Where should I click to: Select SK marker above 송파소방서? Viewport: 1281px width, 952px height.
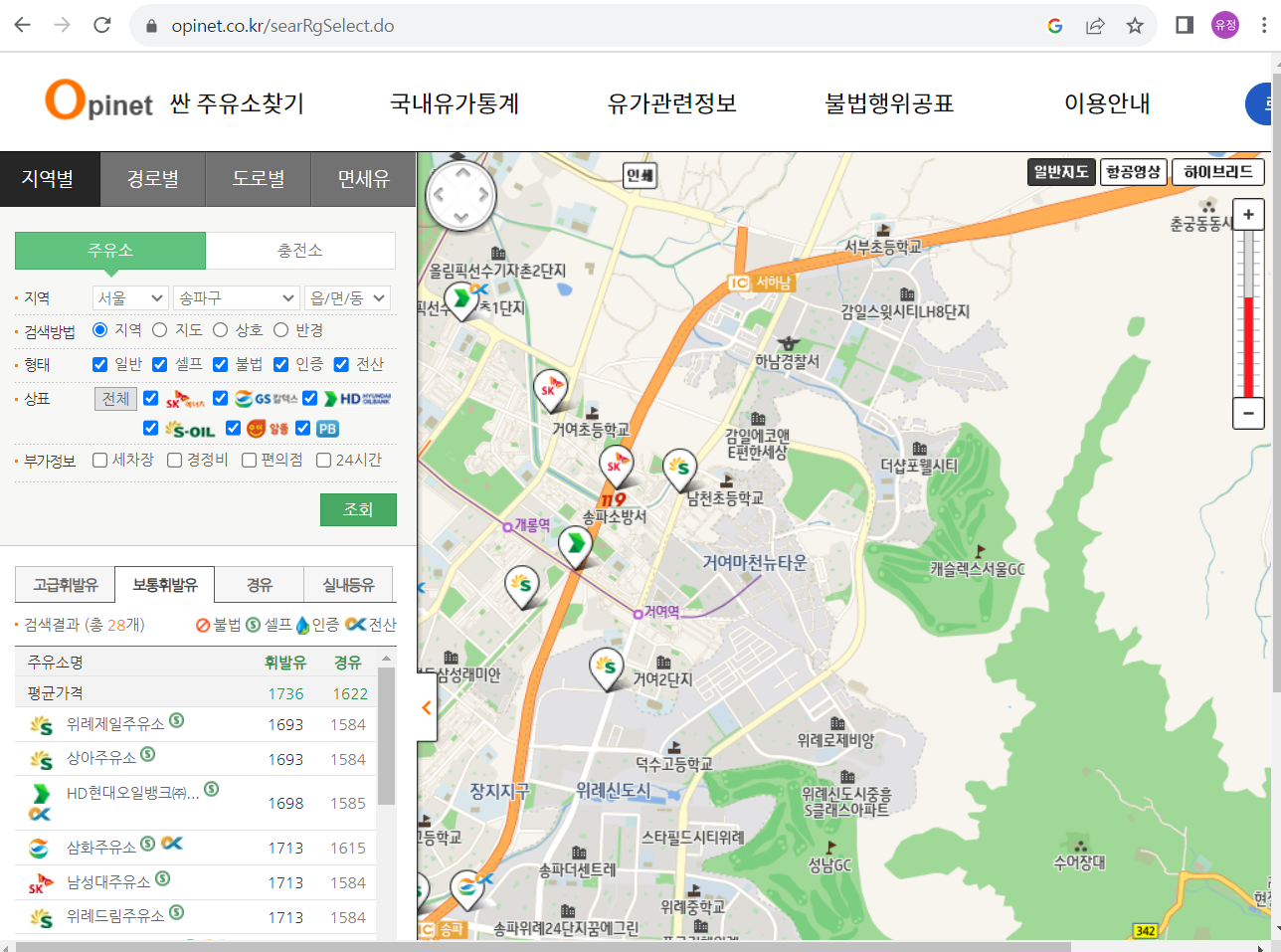pos(615,466)
